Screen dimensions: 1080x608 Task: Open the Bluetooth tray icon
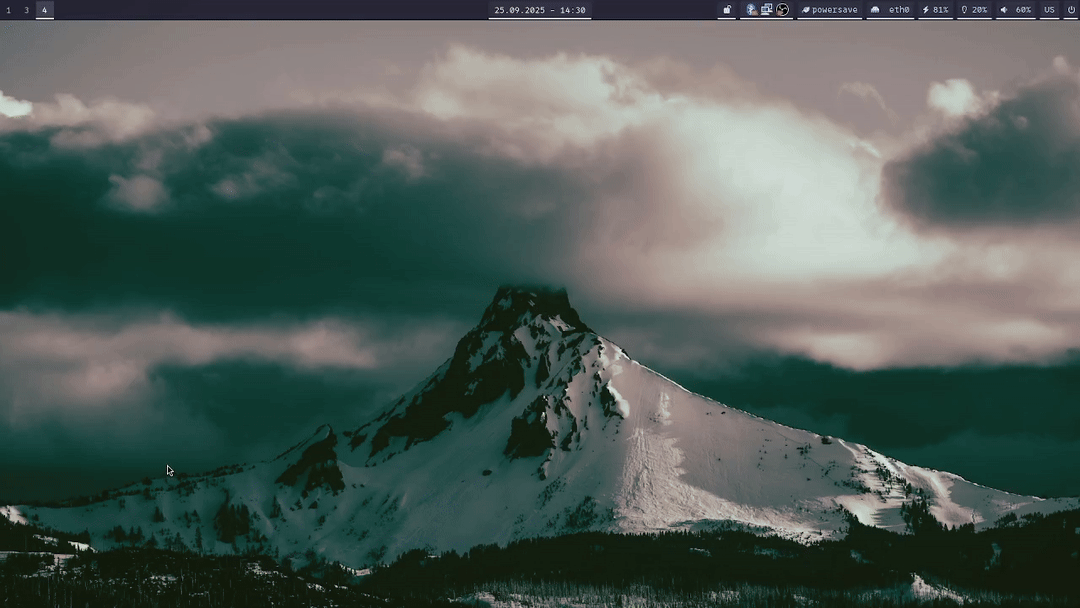pos(751,10)
